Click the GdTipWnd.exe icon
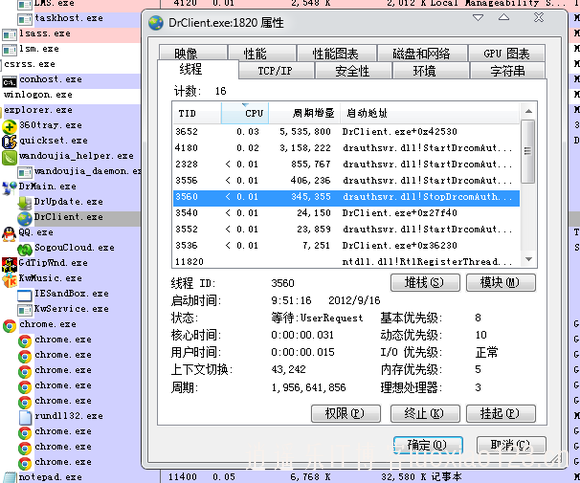Viewport: 580px width, 483px height. 9,264
